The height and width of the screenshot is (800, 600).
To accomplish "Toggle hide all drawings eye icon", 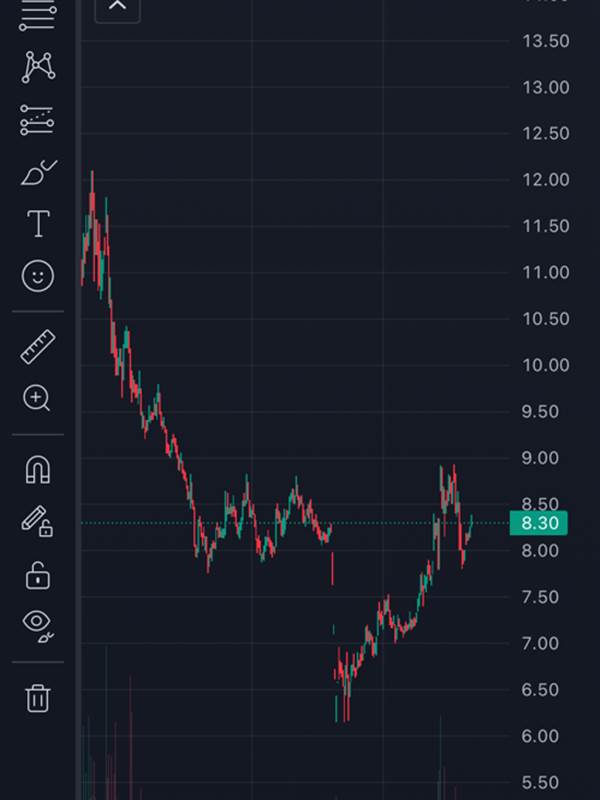I will 38,626.
